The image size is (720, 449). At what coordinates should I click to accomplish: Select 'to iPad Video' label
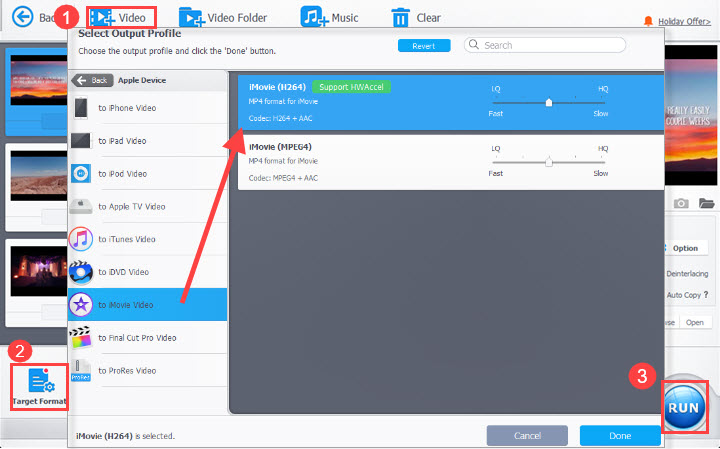[122, 141]
